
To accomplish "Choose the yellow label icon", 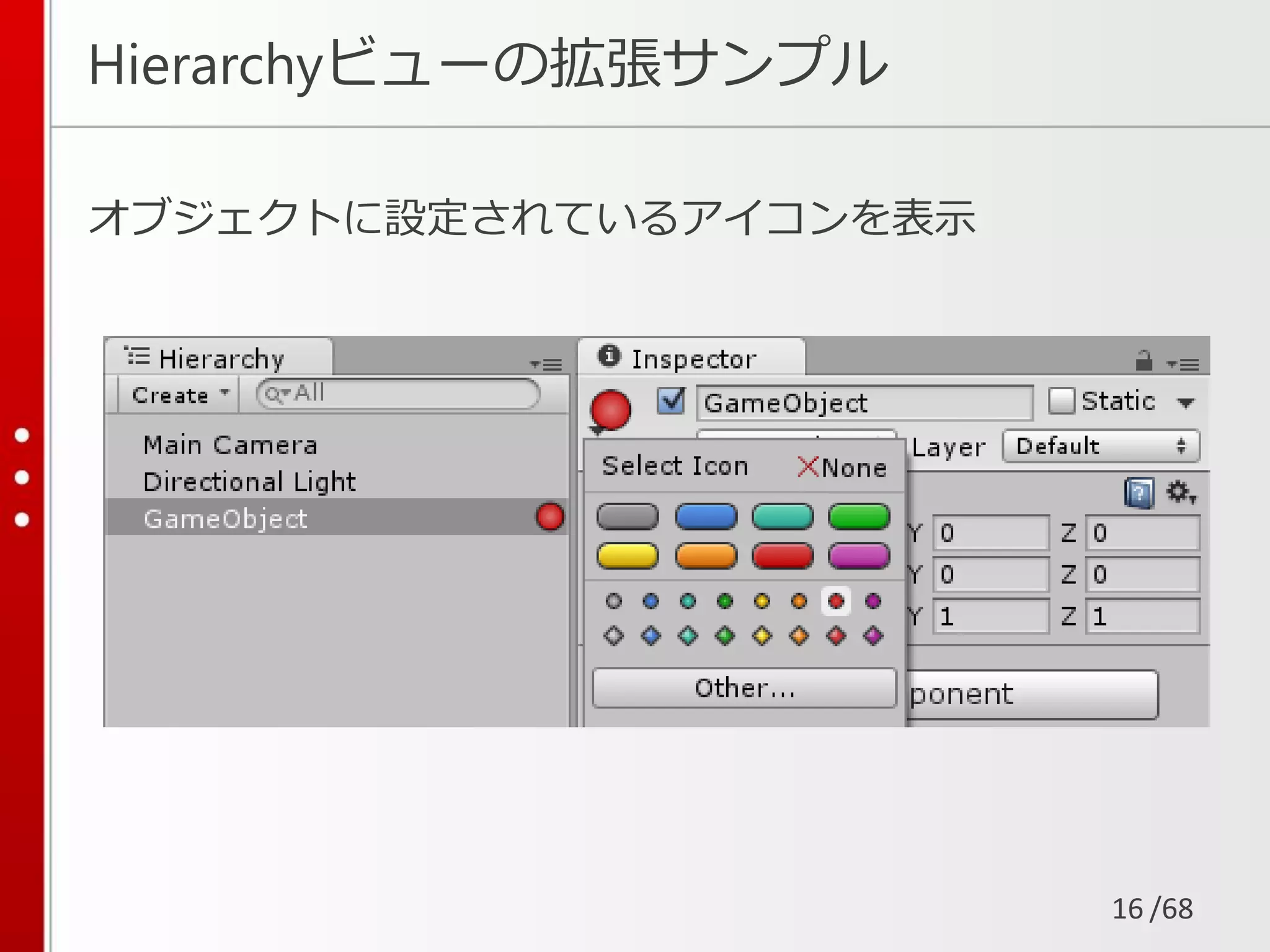I will [628, 556].
